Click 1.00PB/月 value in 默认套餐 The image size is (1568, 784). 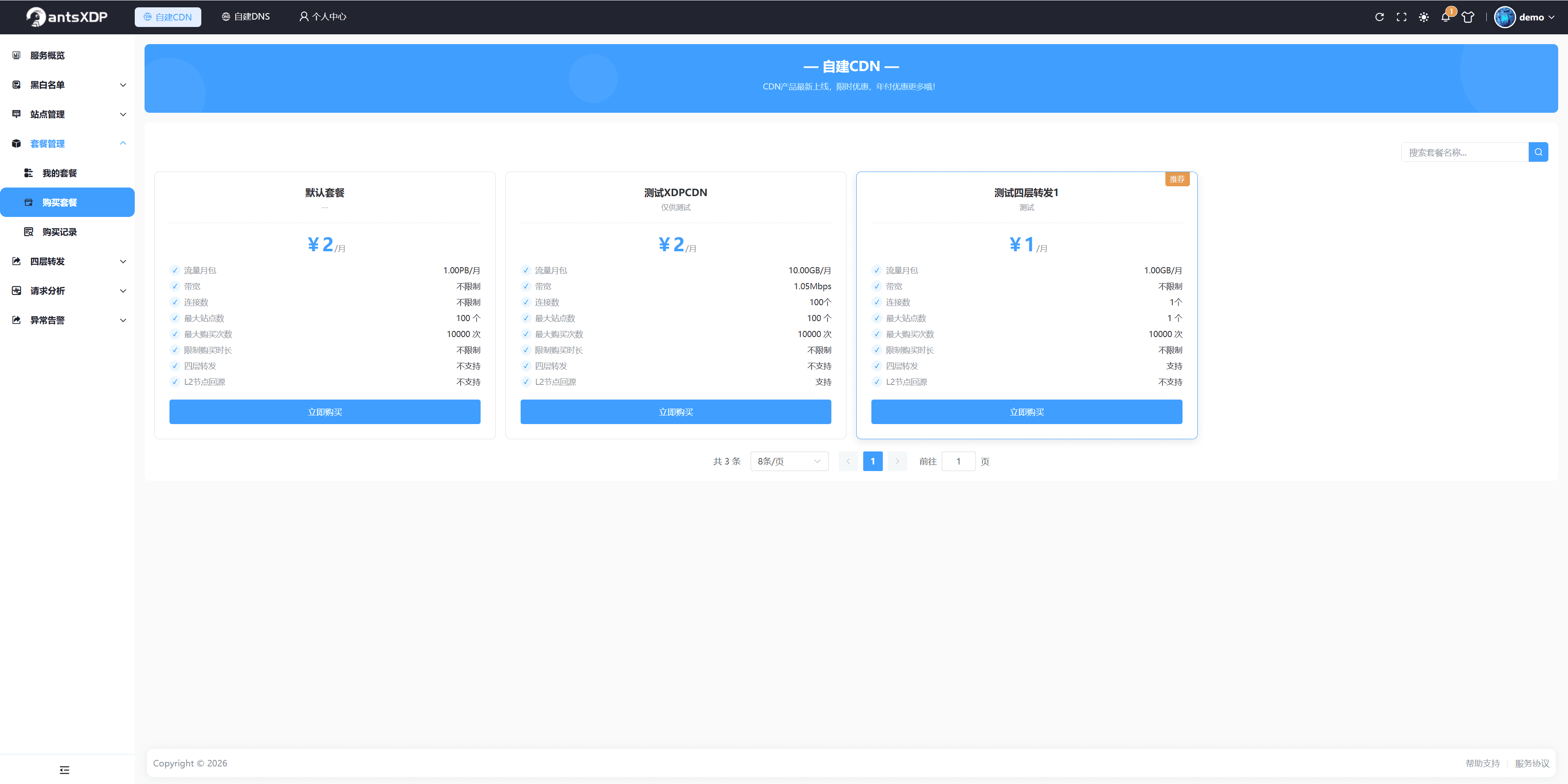click(461, 270)
